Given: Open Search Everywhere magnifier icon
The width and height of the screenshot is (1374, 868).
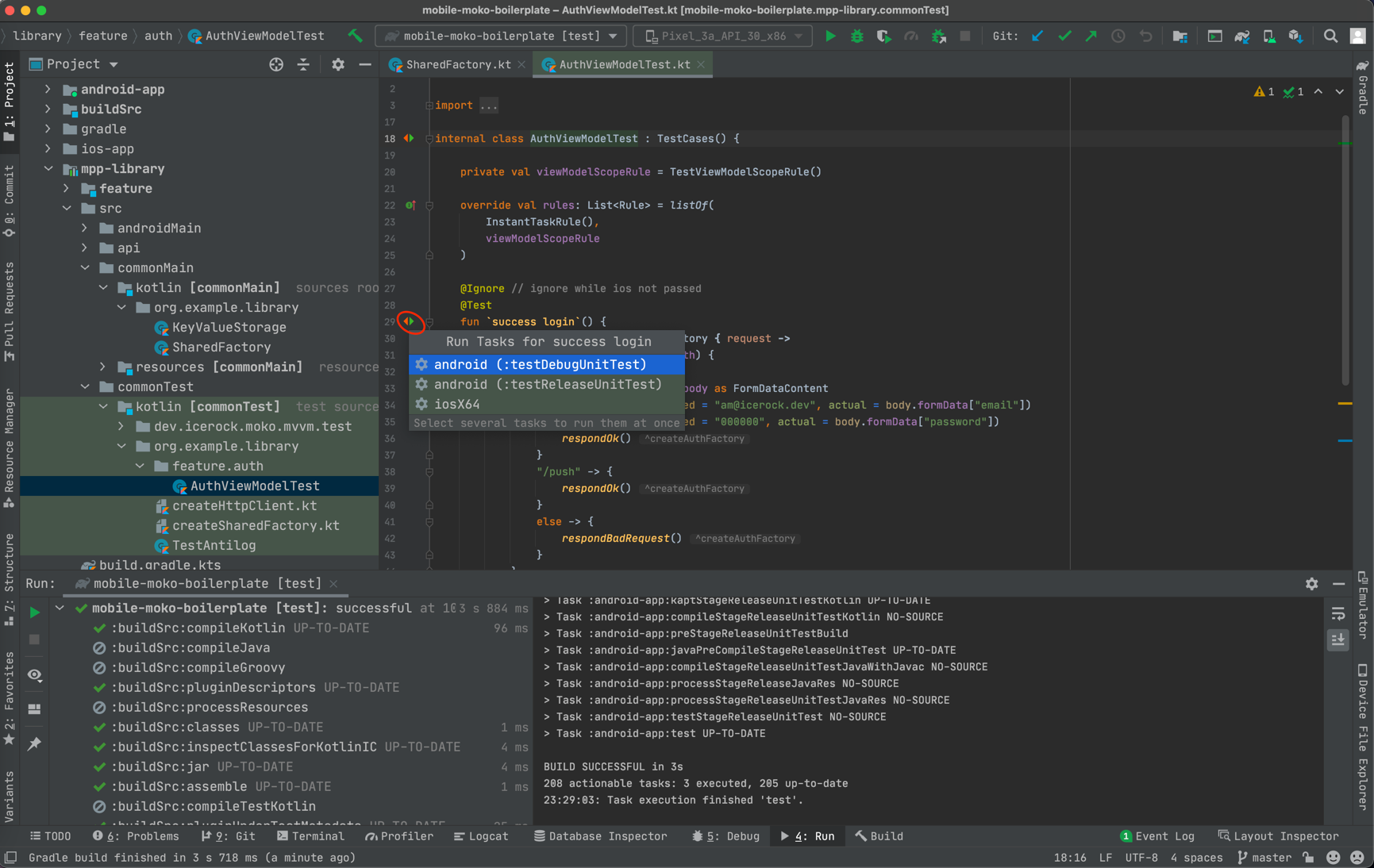Looking at the screenshot, I should pos(1330,36).
